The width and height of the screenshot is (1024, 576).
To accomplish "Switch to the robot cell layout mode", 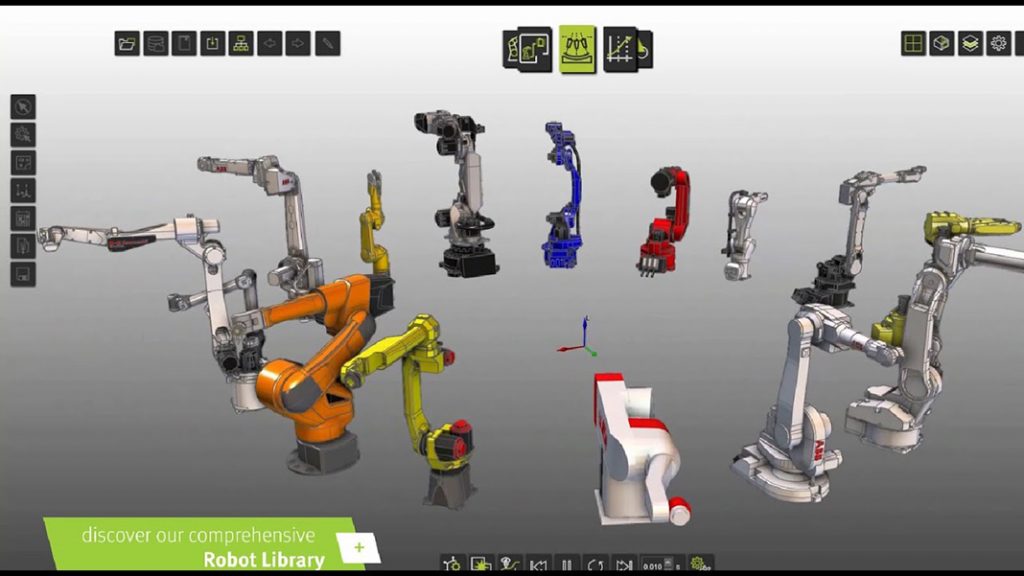I will click(x=527, y=49).
